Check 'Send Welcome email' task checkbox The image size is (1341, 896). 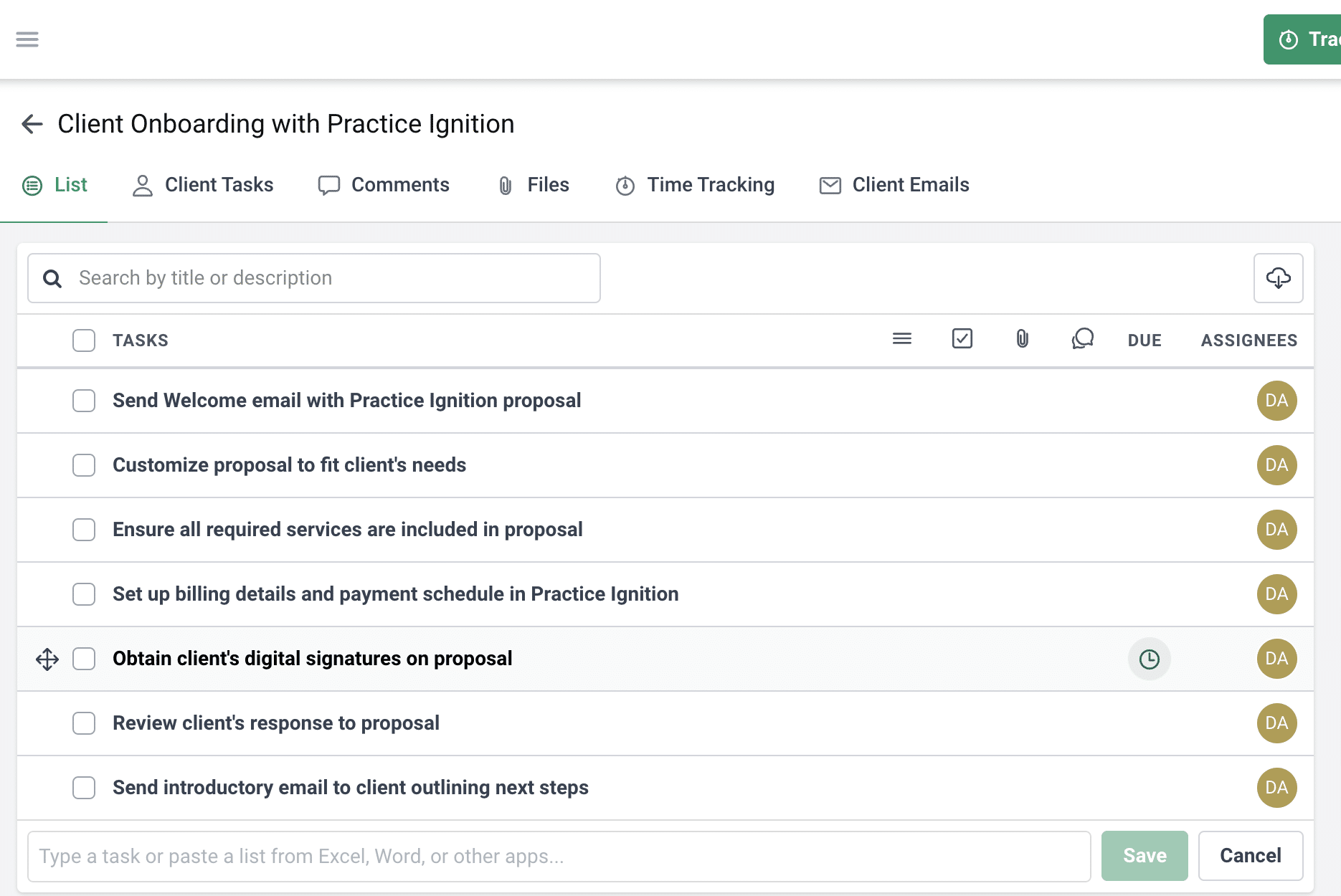pos(84,401)
